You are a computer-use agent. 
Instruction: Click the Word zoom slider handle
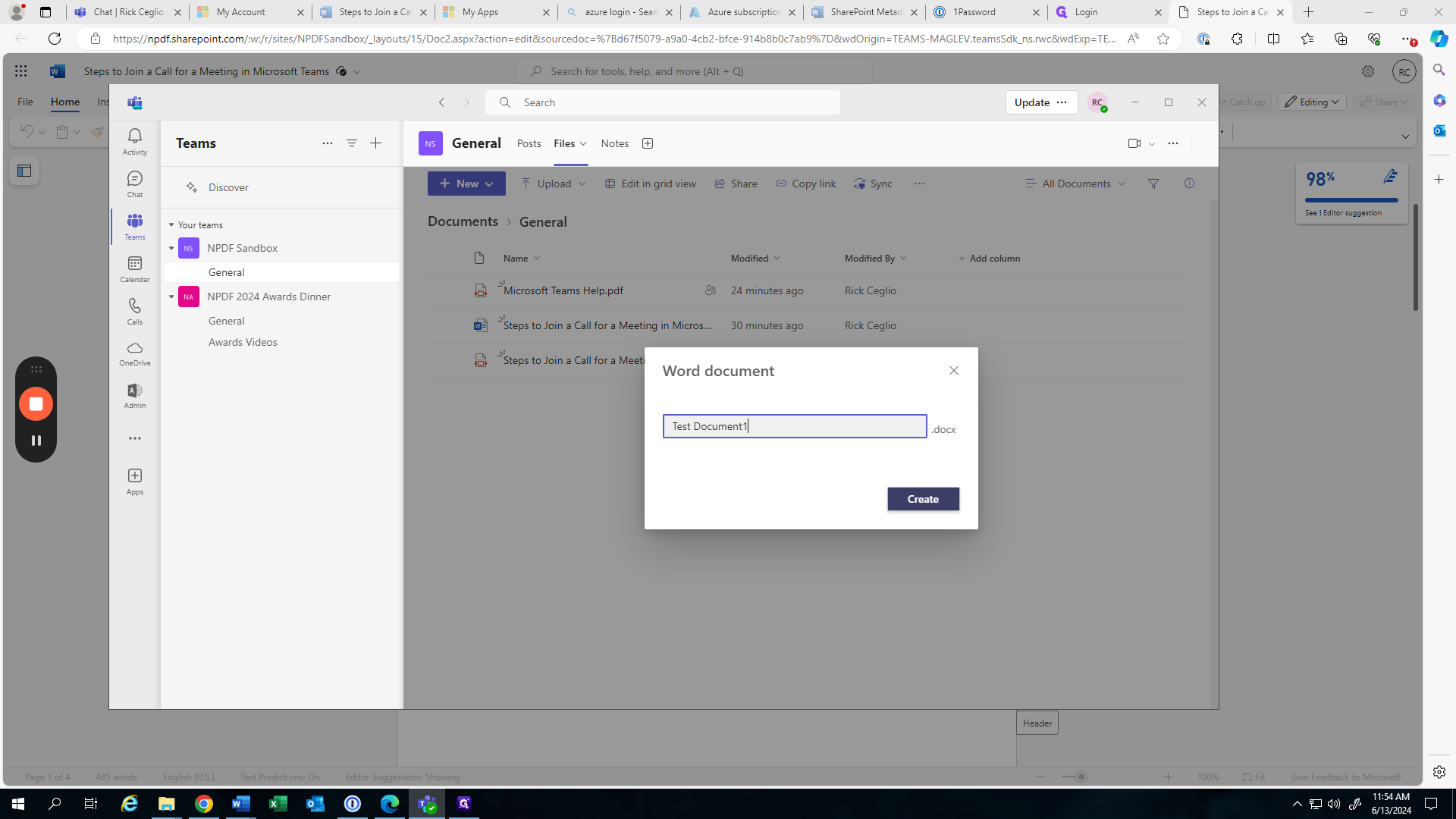click(x=1082, y=777)
